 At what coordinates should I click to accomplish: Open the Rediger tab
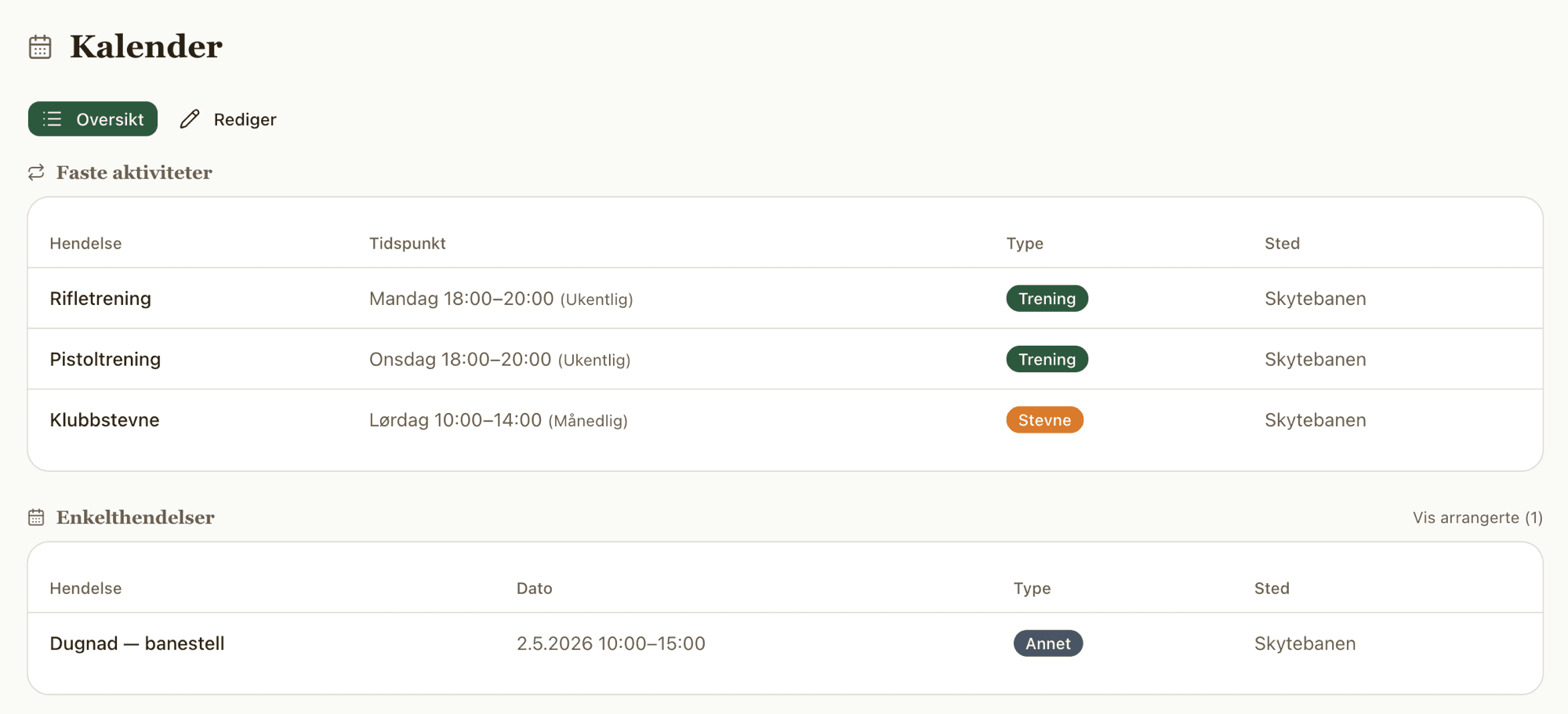[229, 119]
